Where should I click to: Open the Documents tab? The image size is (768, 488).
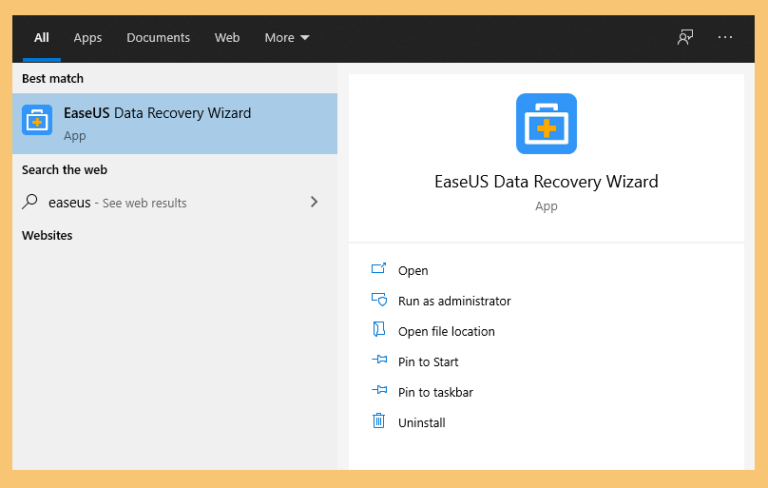(158, 38)
